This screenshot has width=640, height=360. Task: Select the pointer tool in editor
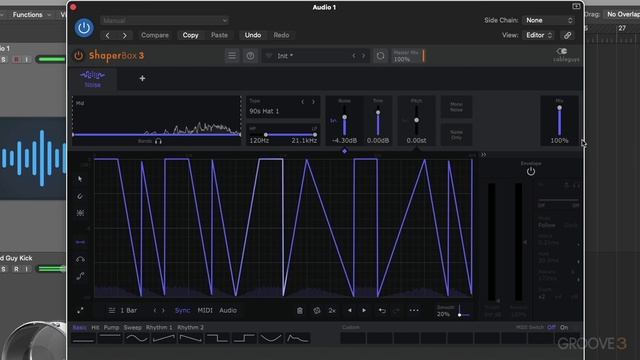pos(80,179)
